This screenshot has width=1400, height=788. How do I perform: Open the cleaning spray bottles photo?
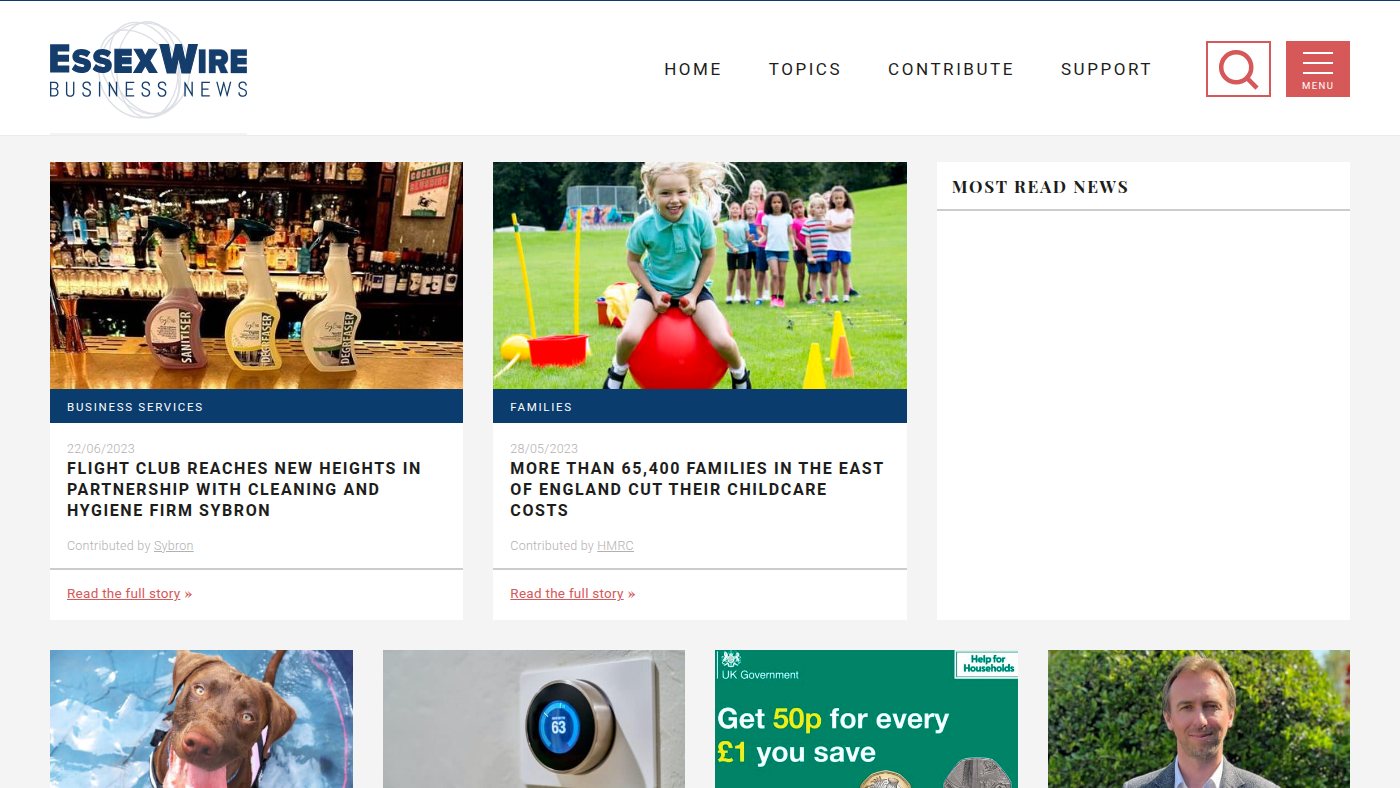256,276
